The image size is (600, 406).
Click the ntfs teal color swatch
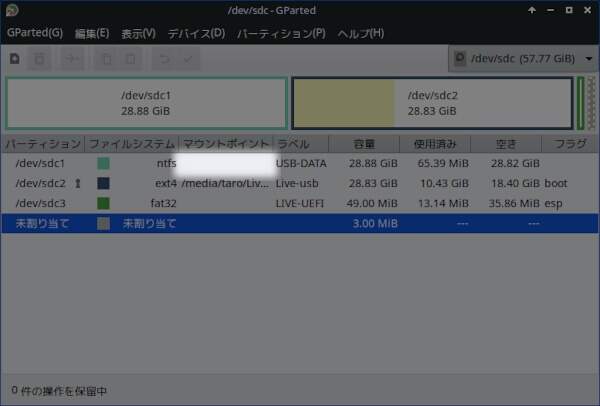coord(103,163)
